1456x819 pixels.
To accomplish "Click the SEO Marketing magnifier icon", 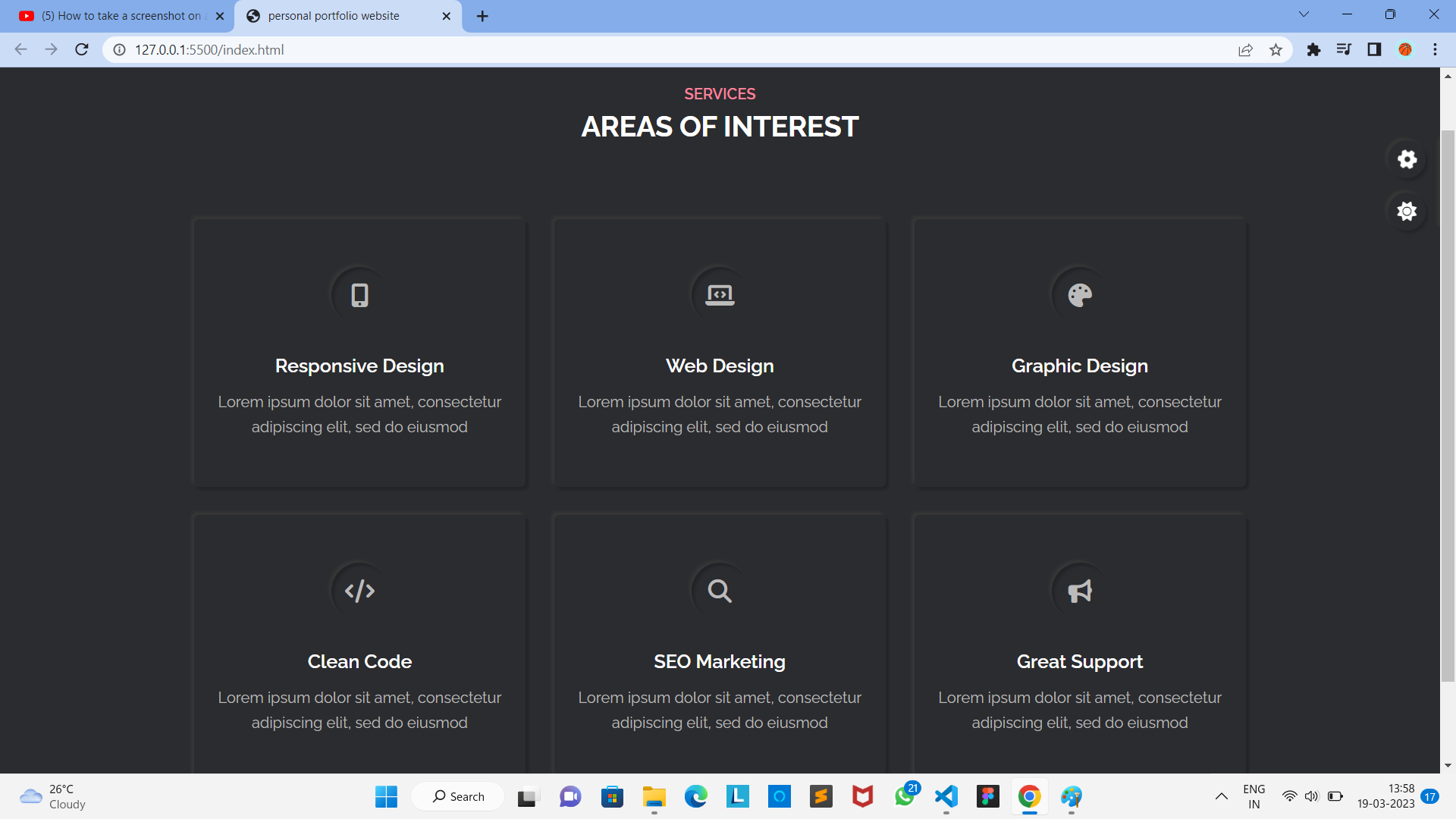I will tap(718, 590).
